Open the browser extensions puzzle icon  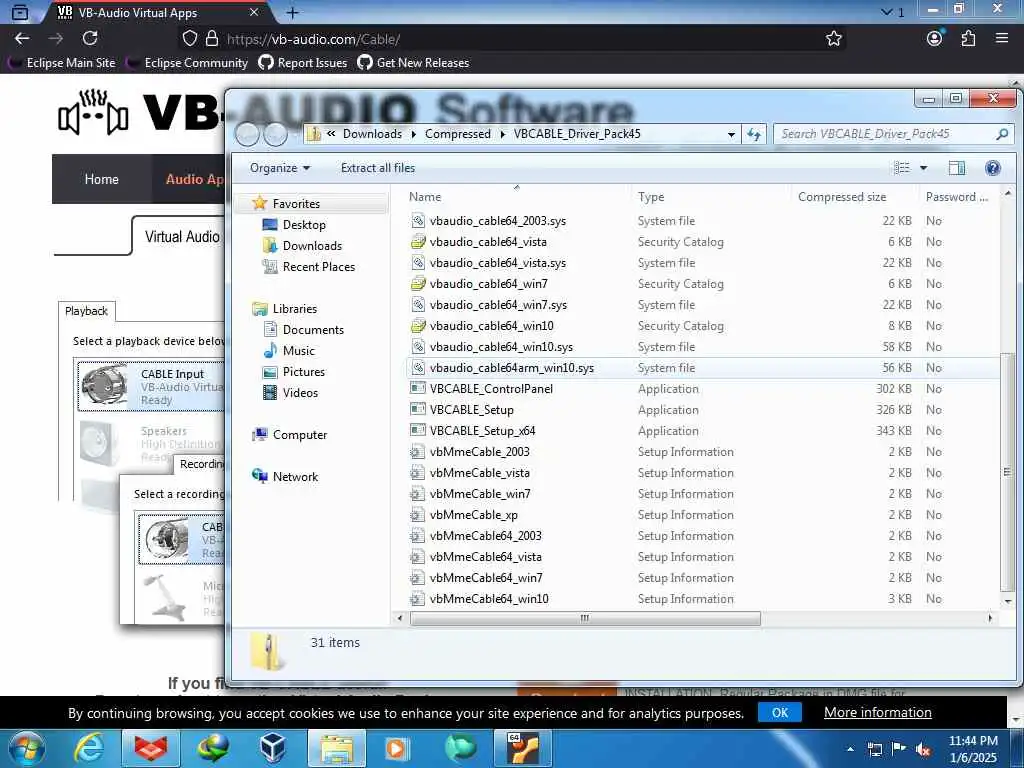click(x=968, y=39)
